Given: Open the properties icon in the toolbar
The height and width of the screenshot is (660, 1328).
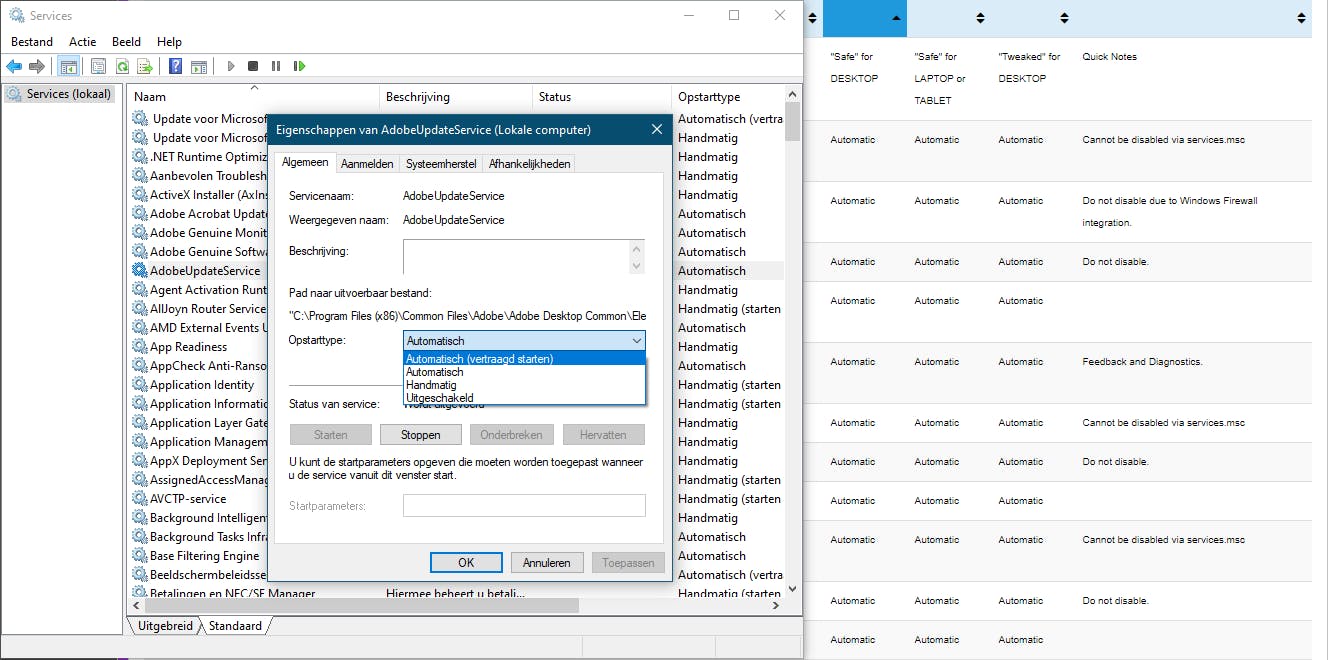Looking at the screenshot, I should 98,67.
